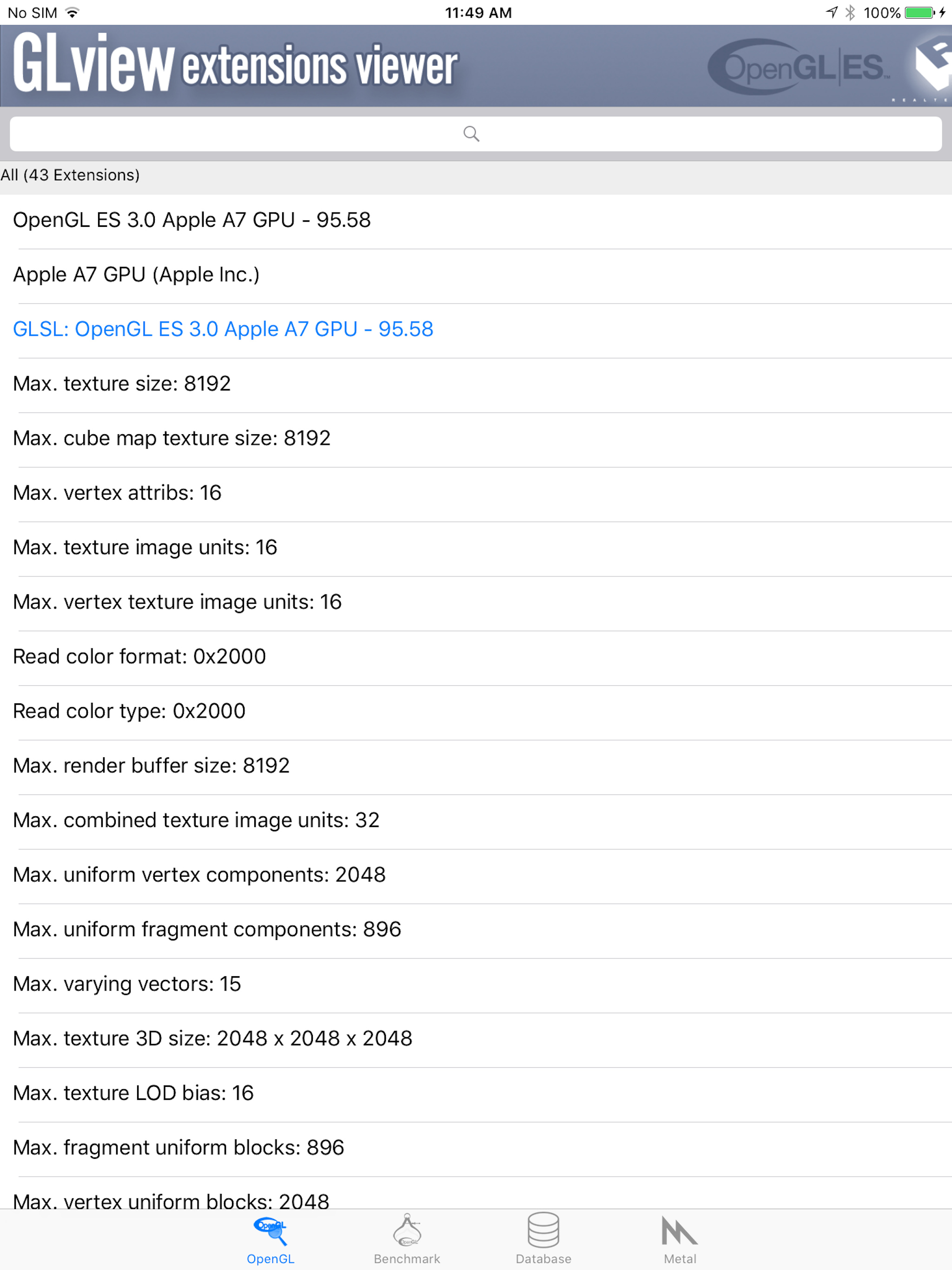This screenshot has height=1270, width=952.
Task: Select row 'Max. cube map texture size: 8192'
Action: click(x=476, y=440)
